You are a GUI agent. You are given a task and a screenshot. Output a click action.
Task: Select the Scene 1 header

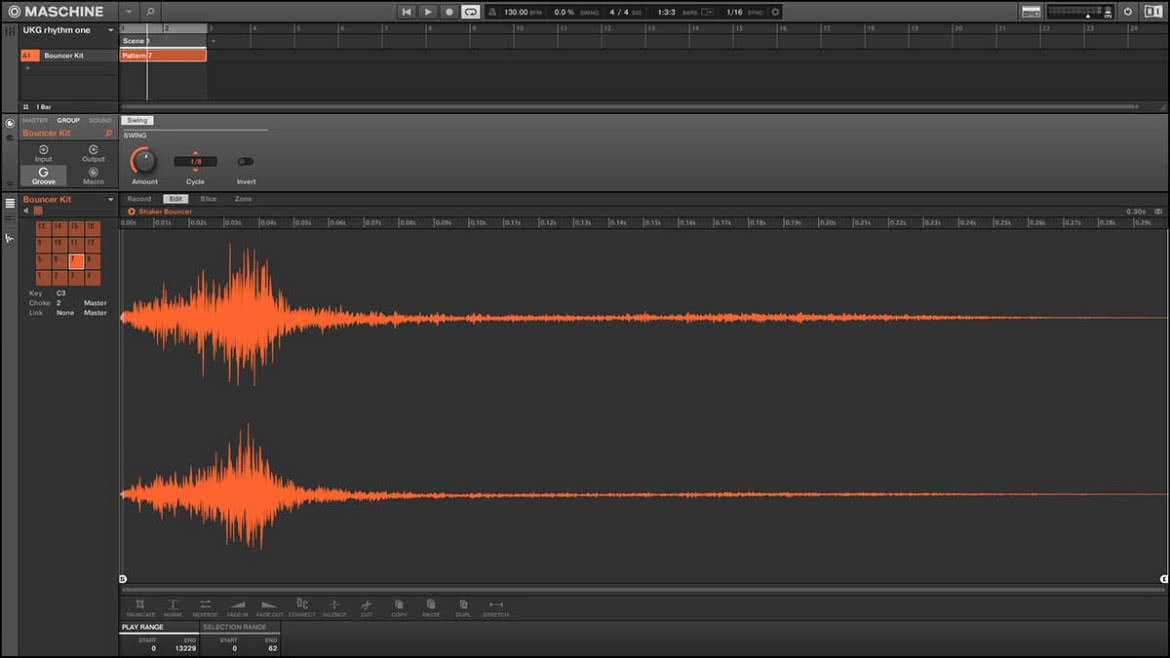163,41
